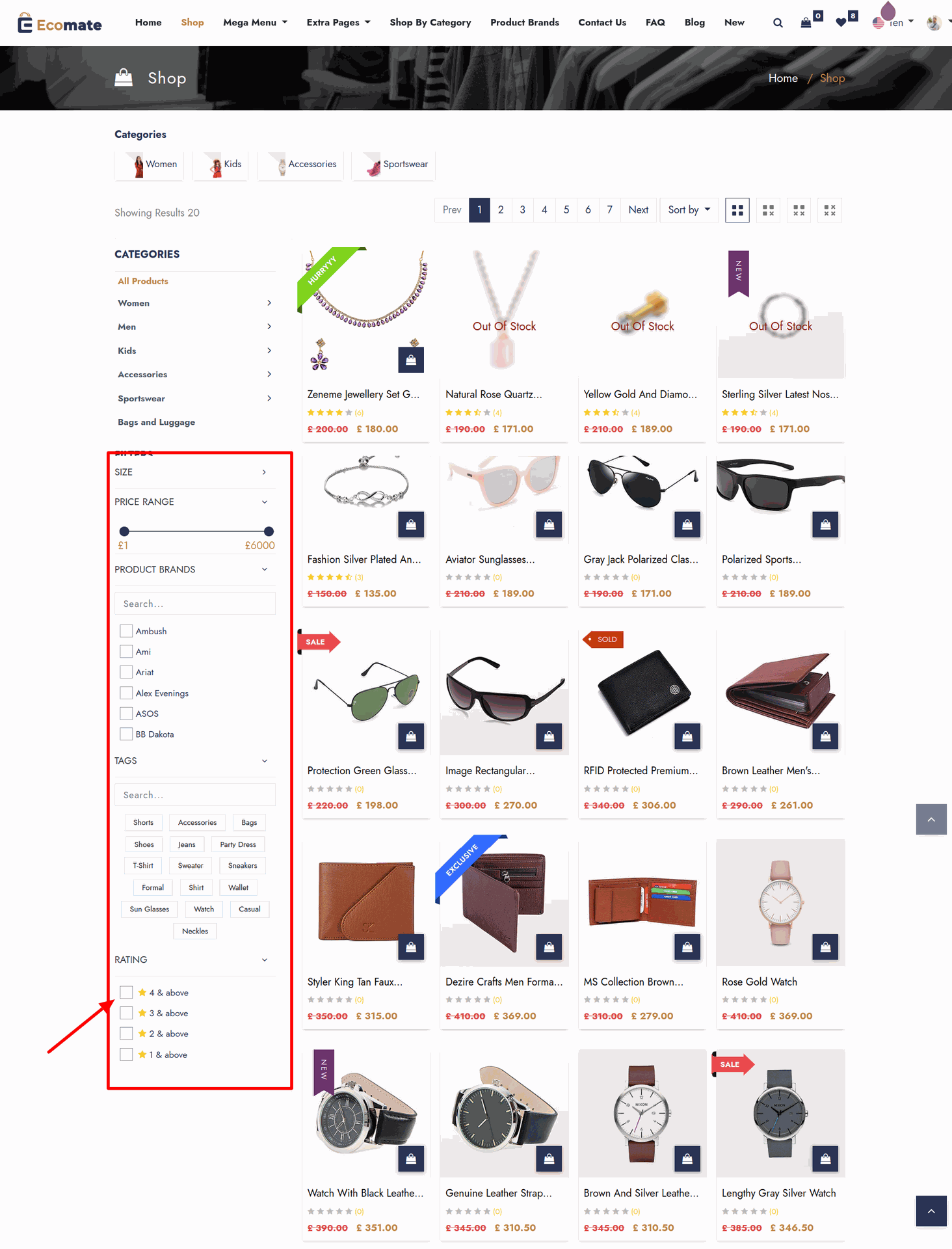
Task: Open the shopping cart icon in header
Action: [x=806, y=23]
